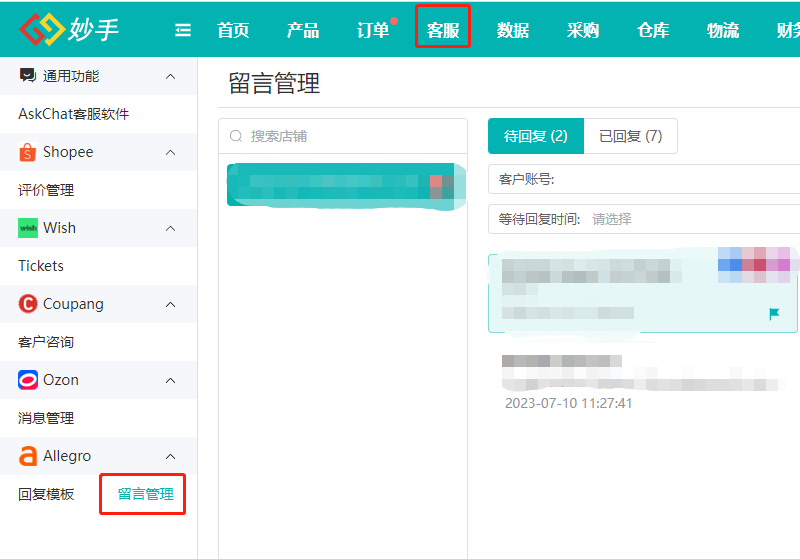Screen dimensions: 800x559
Task: Switch to the 已回复 (7) tab
Action: point(631,136)
